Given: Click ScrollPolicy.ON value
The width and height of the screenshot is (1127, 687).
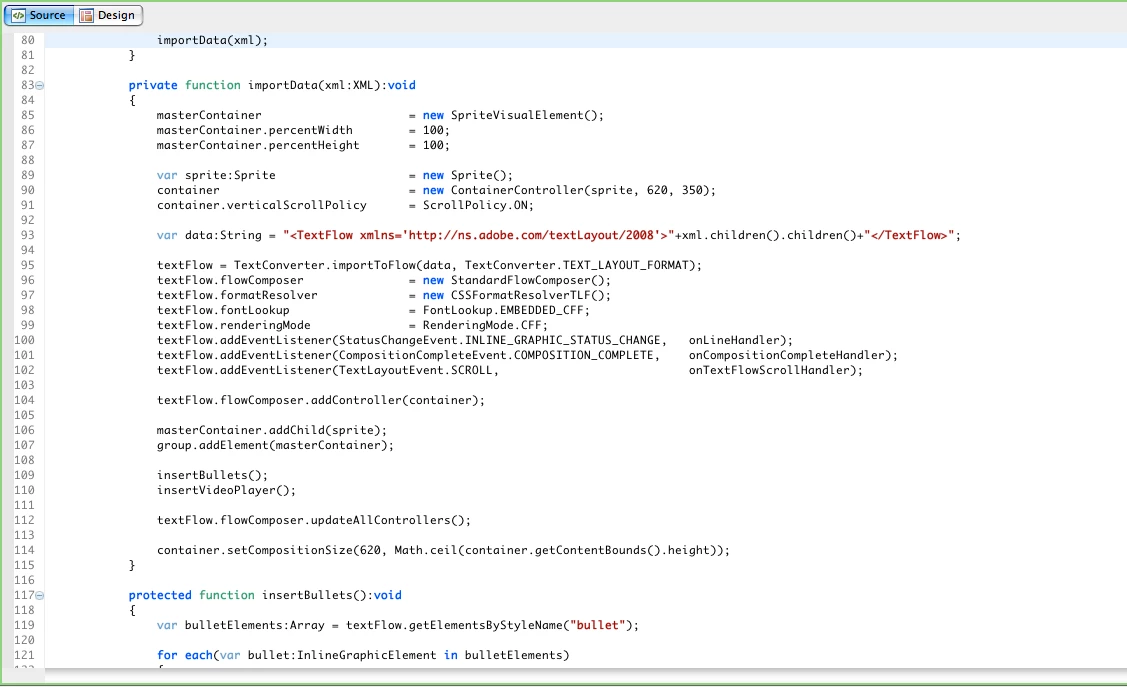Looking at the screenshot, I should point(475,206).
